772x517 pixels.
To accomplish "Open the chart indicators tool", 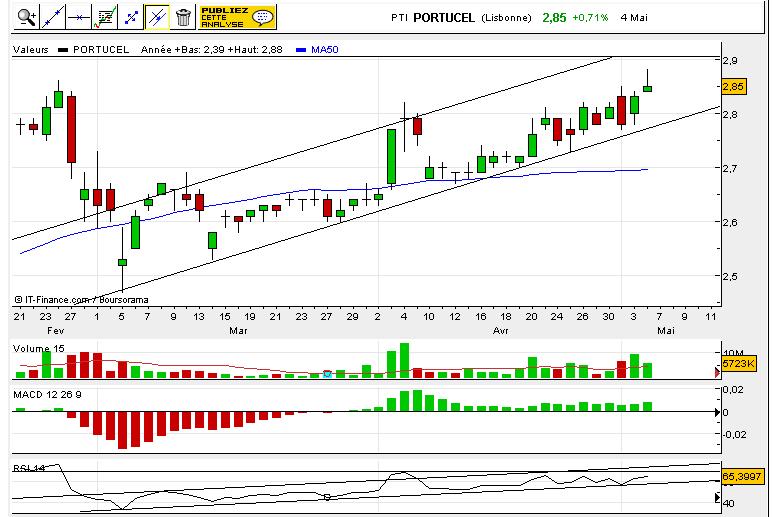I will (105, 17).
